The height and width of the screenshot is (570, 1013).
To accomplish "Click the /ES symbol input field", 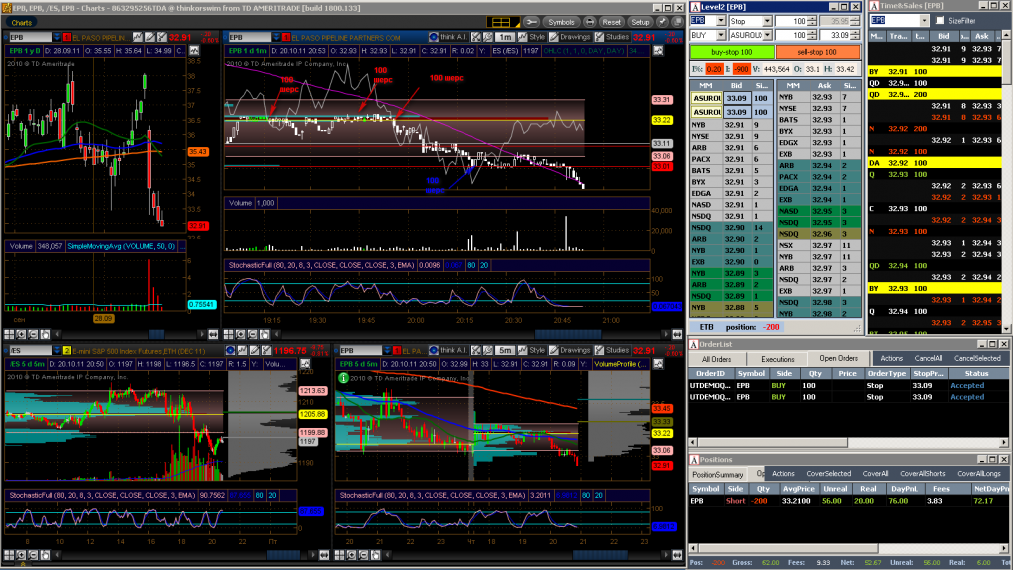I will point(29,350).
